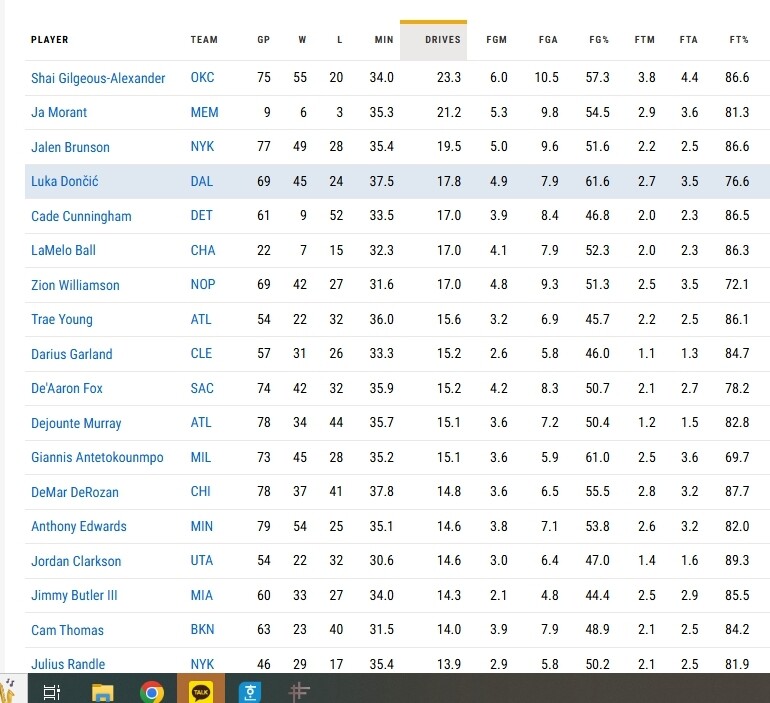Sort table by FTM column header

click(645, 40)
